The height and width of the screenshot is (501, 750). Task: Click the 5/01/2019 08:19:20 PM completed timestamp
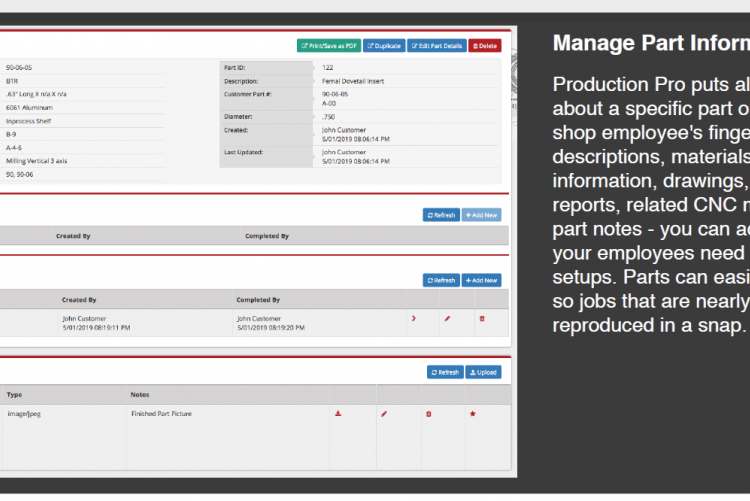[x=271, y=328]
